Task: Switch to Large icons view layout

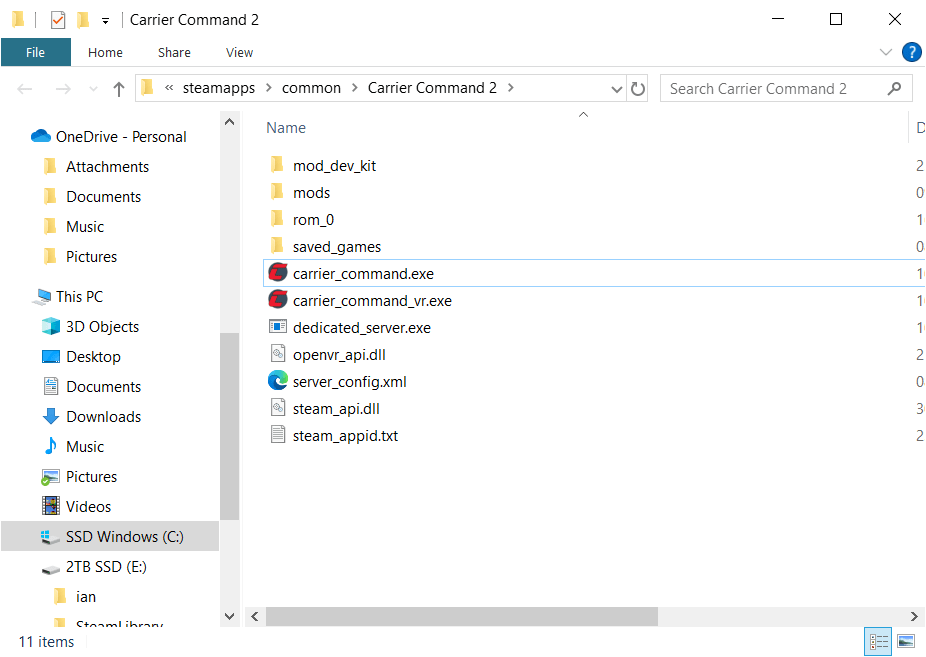Action: pos(906,641)
